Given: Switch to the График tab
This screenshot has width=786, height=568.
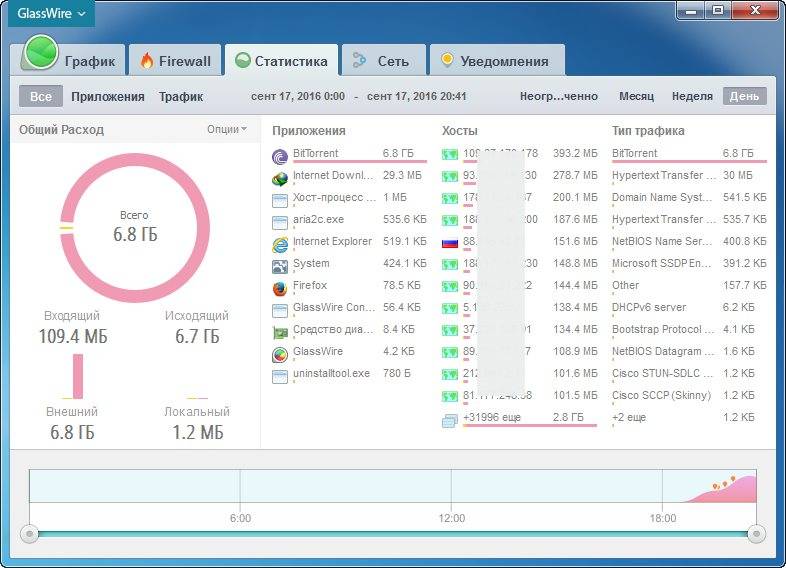Looking at the screenshot, I should point(90,61).
